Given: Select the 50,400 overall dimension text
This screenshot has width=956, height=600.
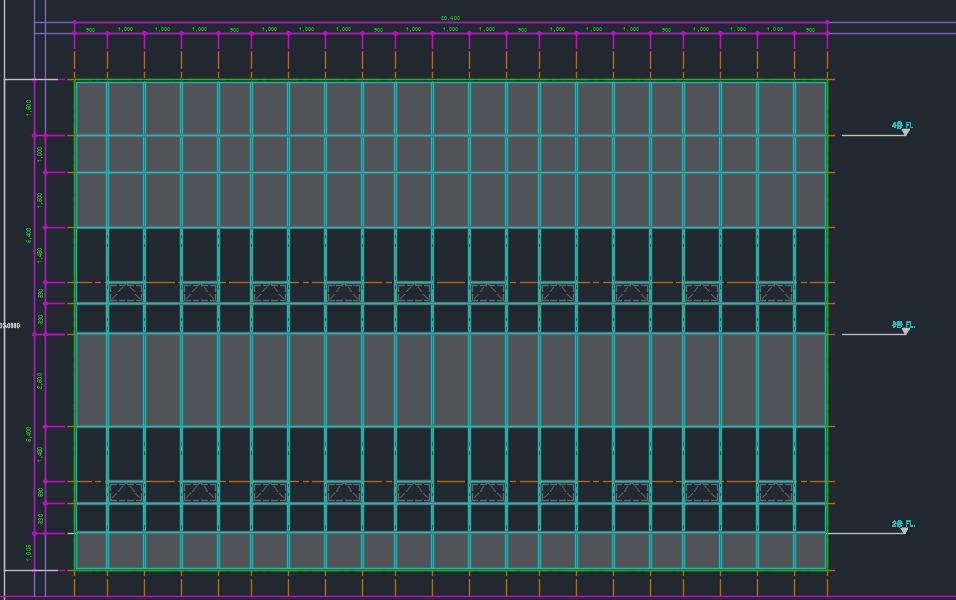Looking at the screenshot, I should click(450, 18).
